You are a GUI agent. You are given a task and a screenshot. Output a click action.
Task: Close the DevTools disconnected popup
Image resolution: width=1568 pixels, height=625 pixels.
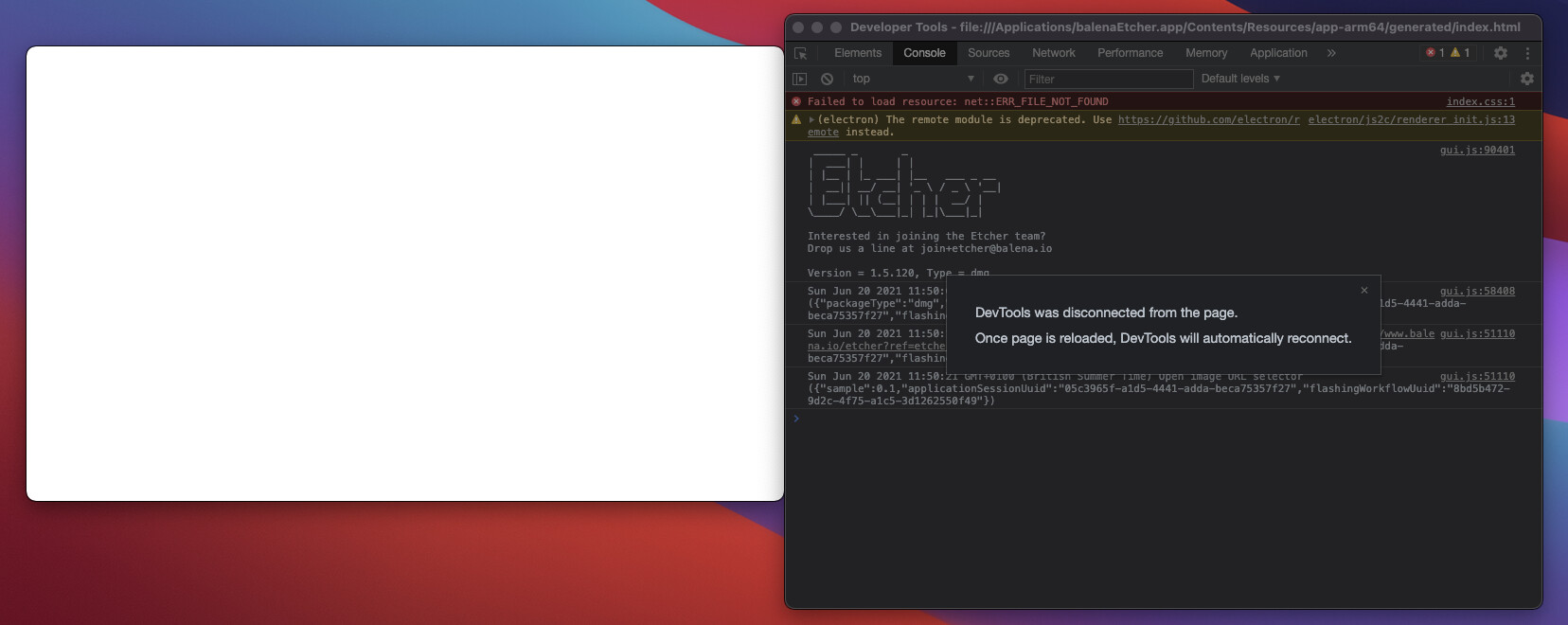(1364, 291)
